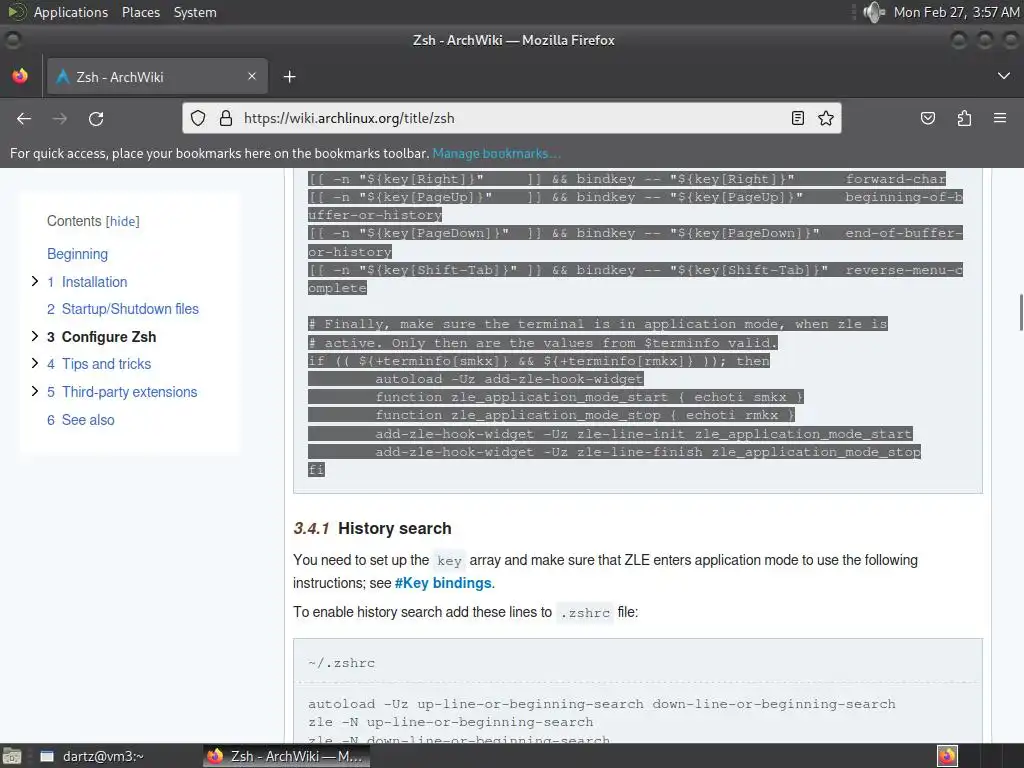This screenshot has height=768, width=1024.
Task: Click the forward navigation arrow
Action: tap(60, 118)
